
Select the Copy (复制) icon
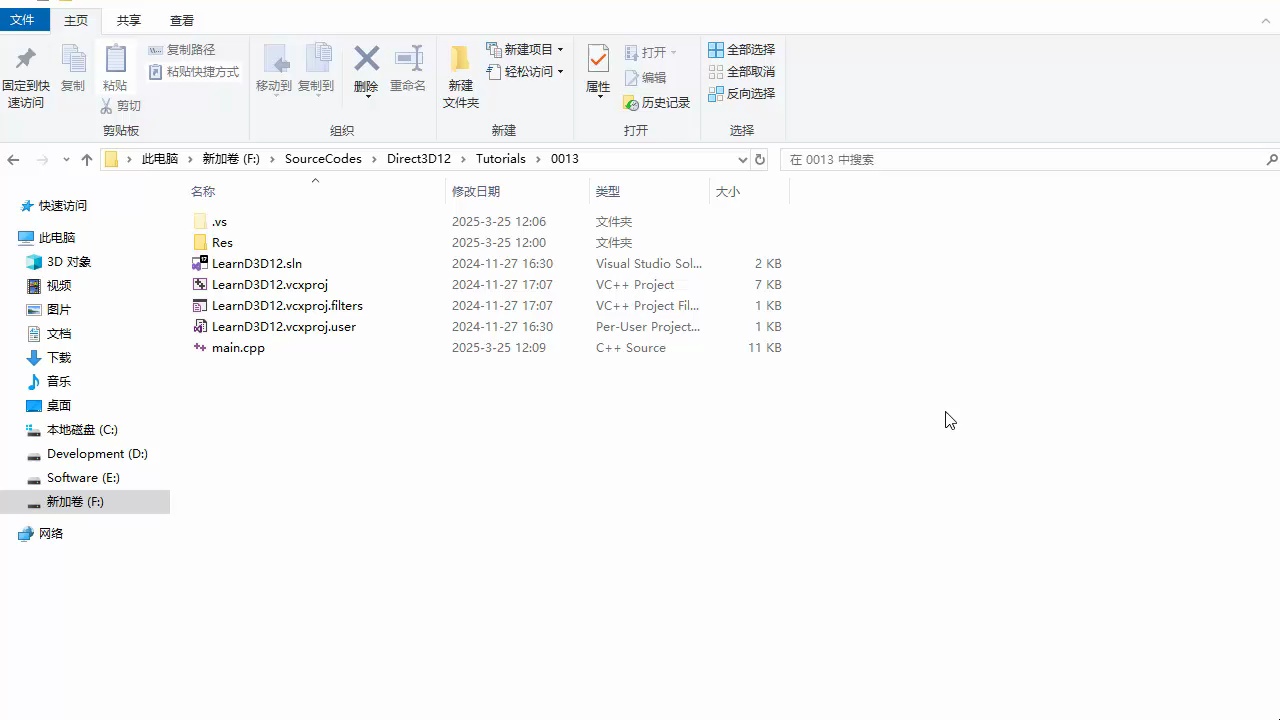pyautogui.click(x=73, y=70)
